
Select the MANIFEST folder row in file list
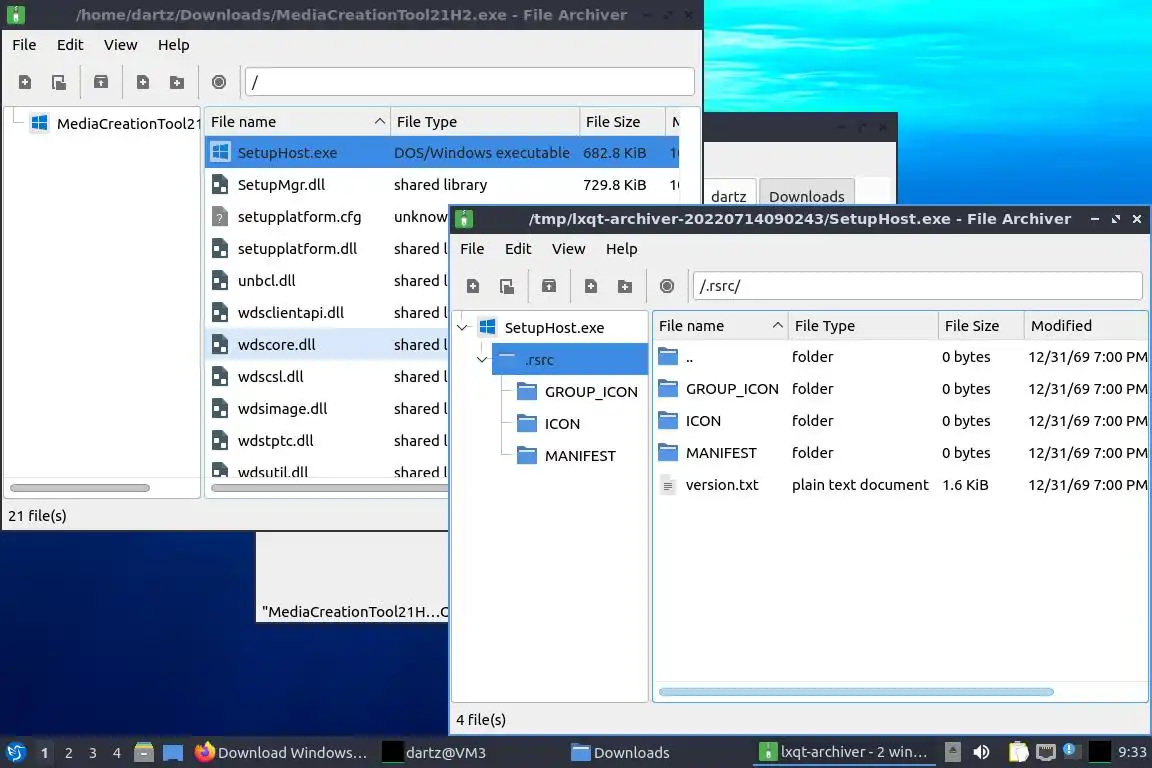(x=901, y=453)
